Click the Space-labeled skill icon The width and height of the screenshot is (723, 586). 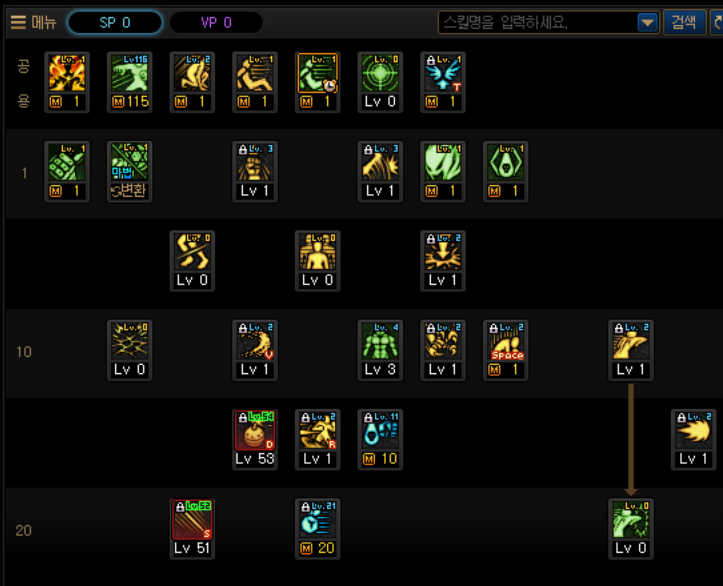click(x=506, y=341)
